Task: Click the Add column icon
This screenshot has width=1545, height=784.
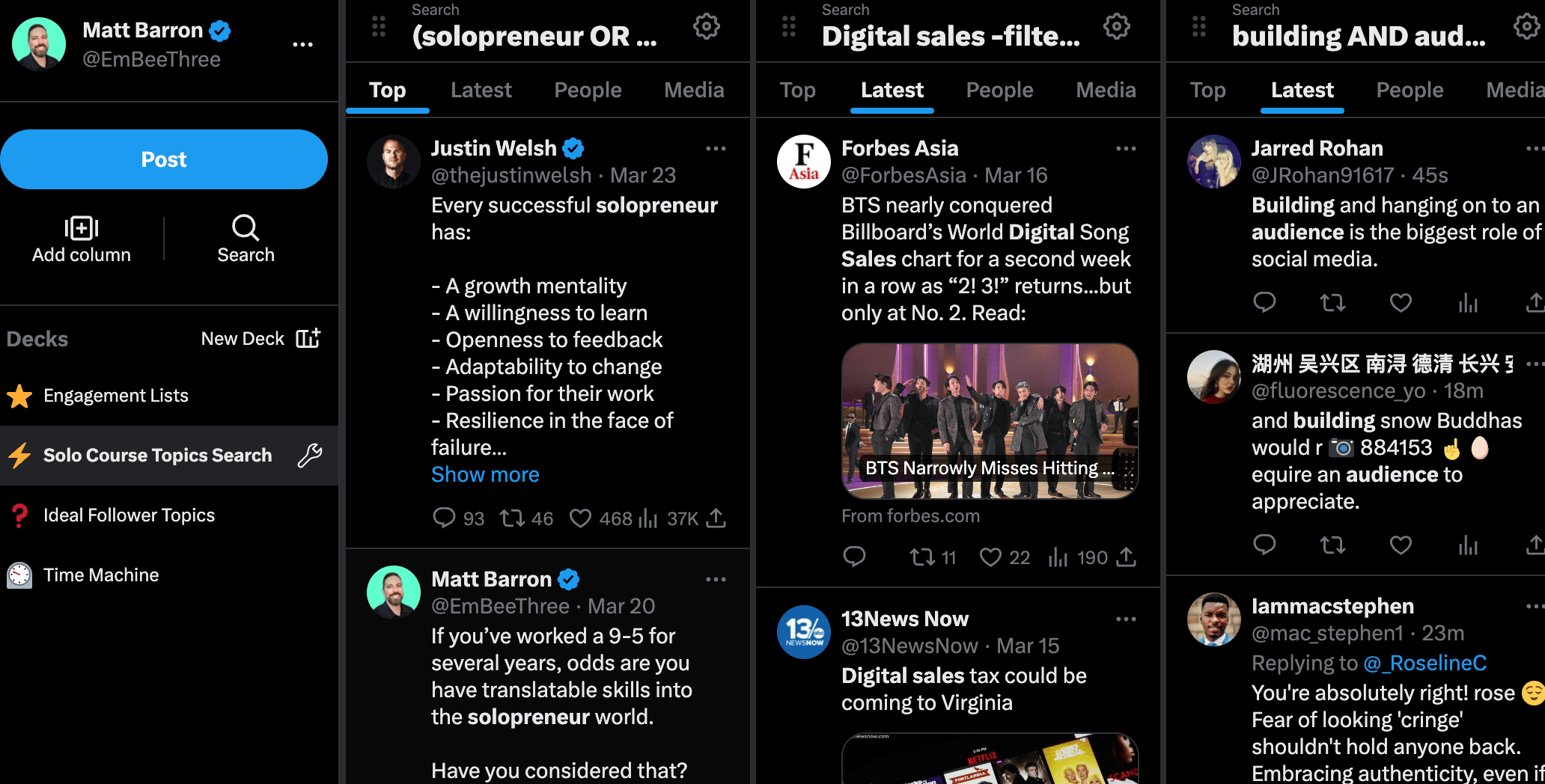Action: pos(82,227)
